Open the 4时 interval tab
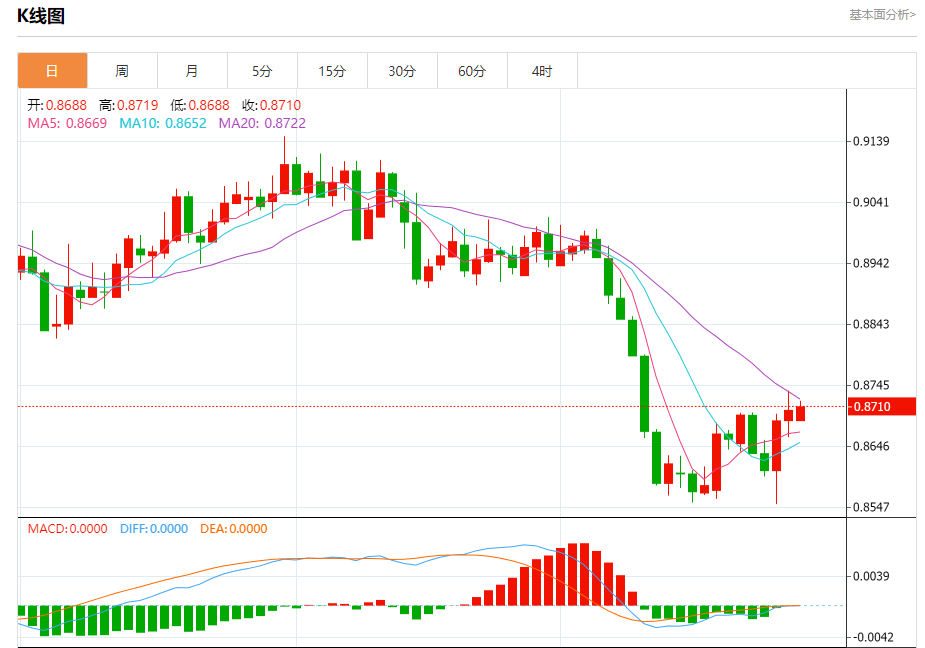 click(542, 71)
